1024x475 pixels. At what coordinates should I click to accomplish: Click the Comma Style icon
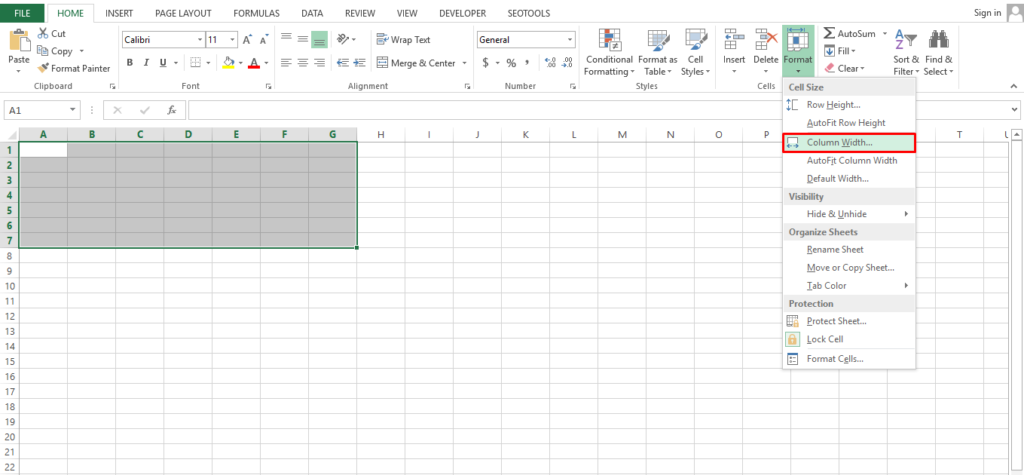coord(526,63)
